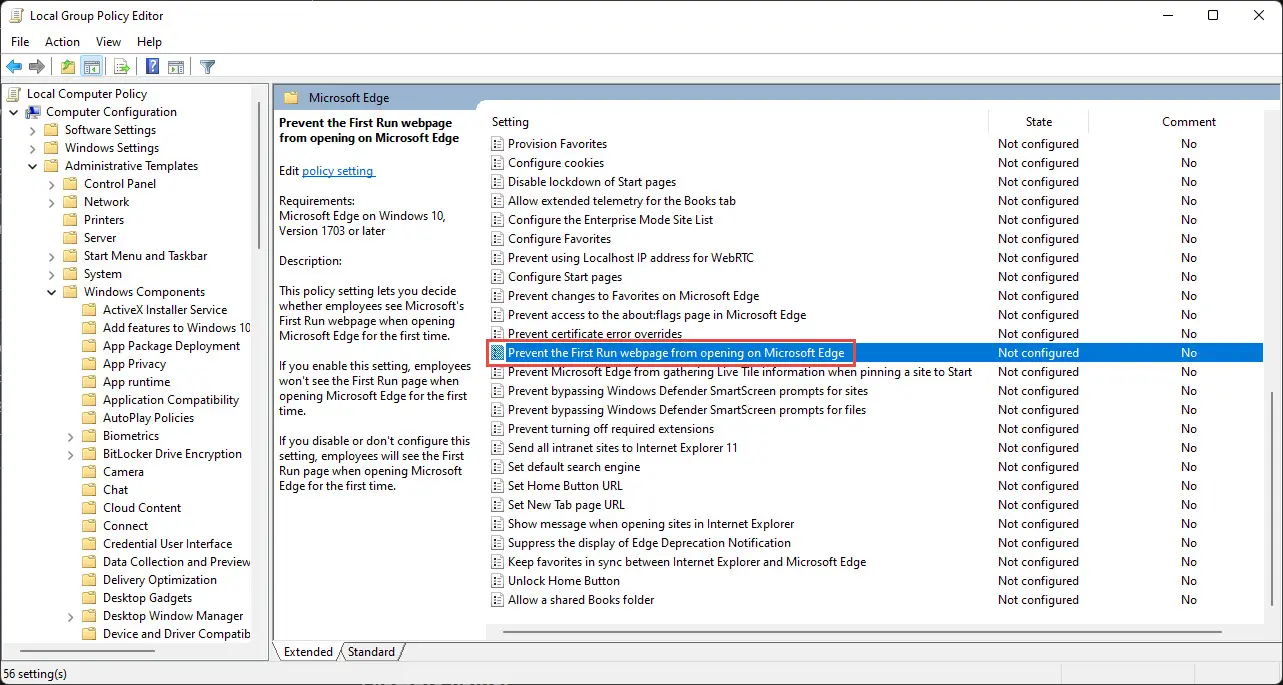Click the policy icon beside Set default search engine
Screen dimensions: 1283x685
[497, 467]
